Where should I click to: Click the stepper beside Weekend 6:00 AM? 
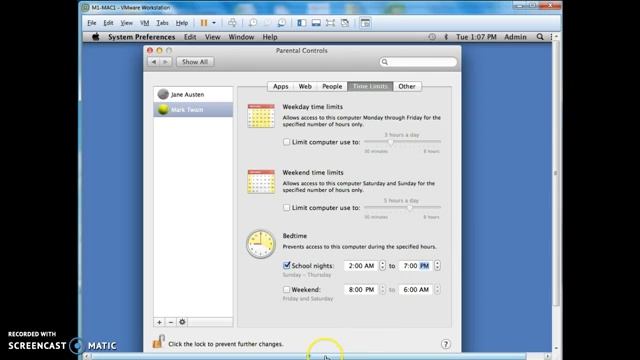[437, 289]
